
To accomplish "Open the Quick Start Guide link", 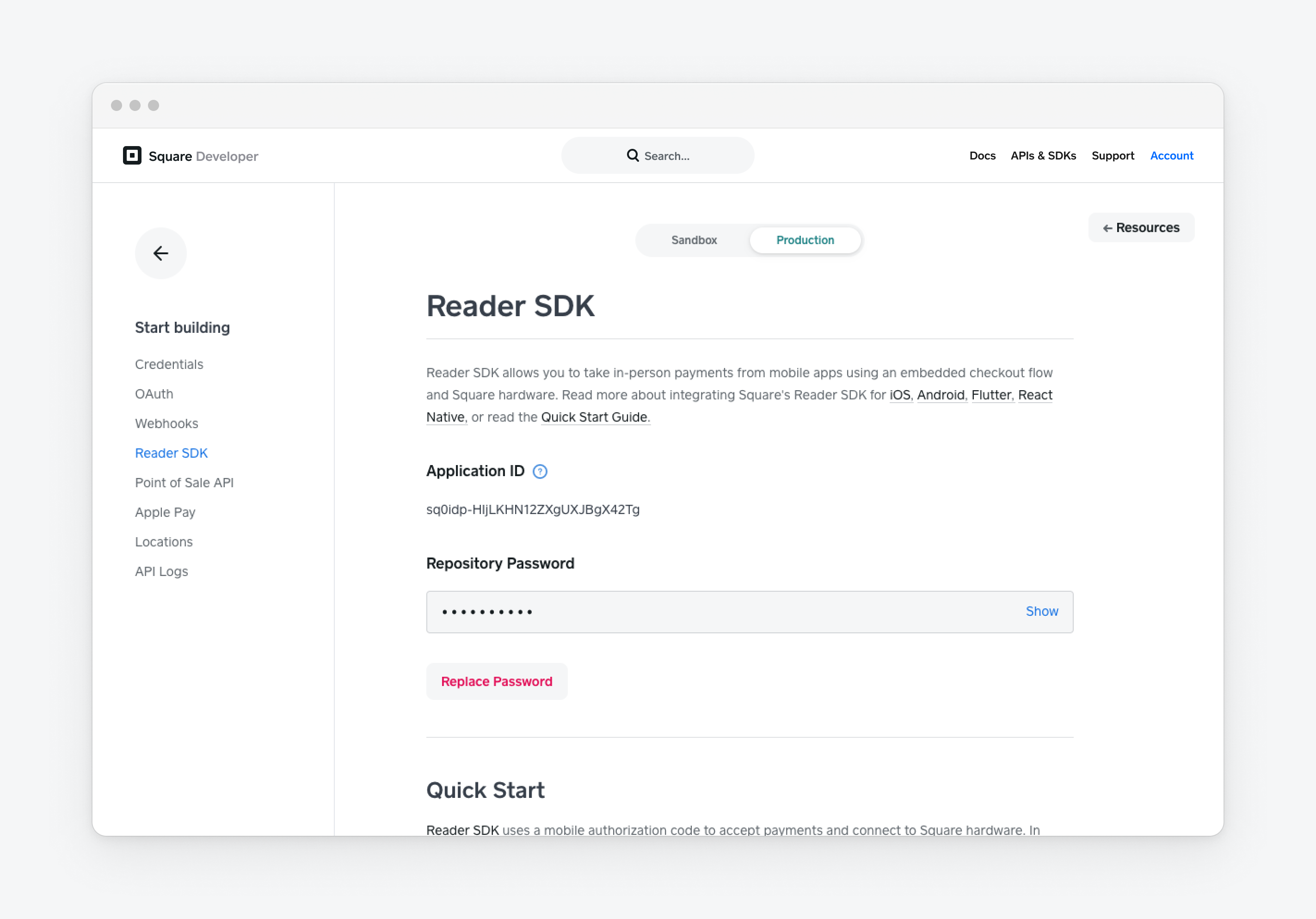I will [594, 417].
